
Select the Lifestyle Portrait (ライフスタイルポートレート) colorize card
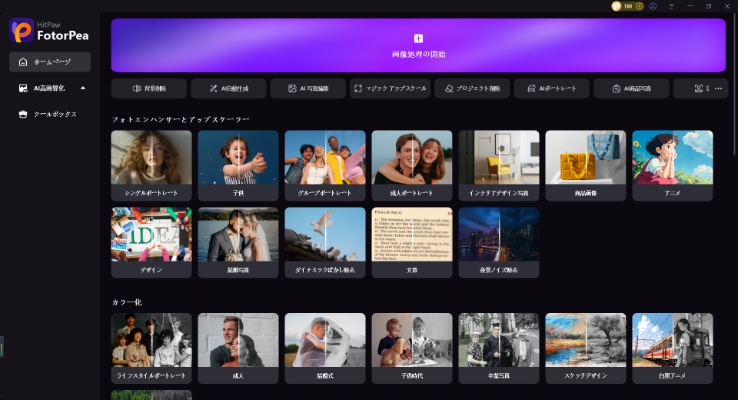point(151,348)
